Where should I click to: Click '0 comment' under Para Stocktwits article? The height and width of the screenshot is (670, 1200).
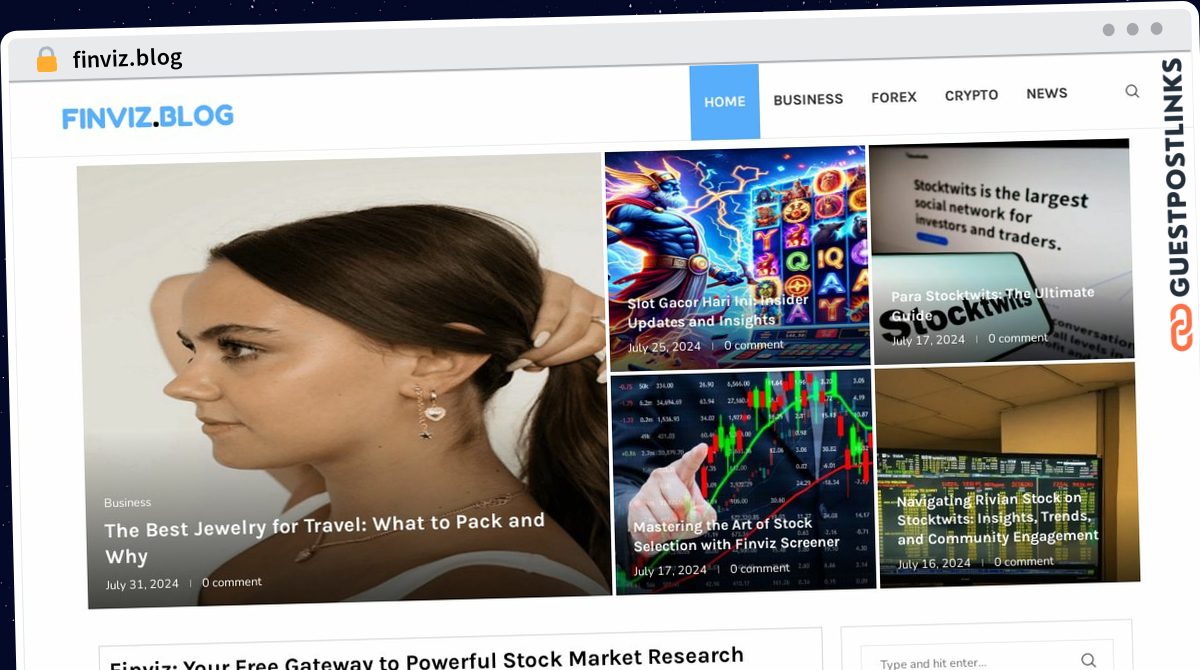pos(1018,338)
